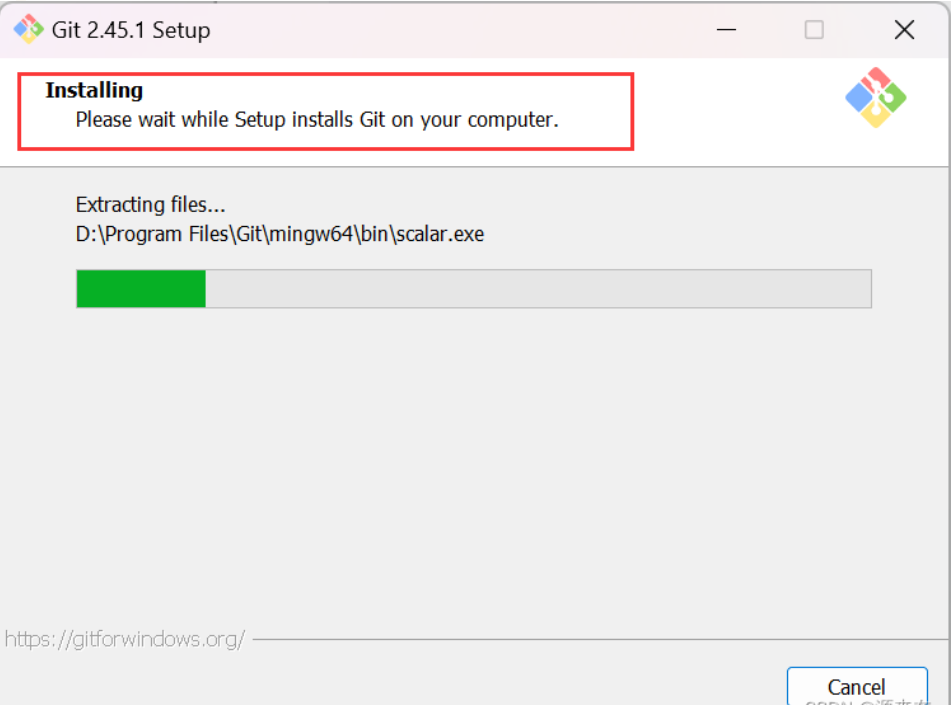The width and height of the screenshot is (951, 705).
Task: Open the gitforwindows.org link
Action: click(125, 639)
